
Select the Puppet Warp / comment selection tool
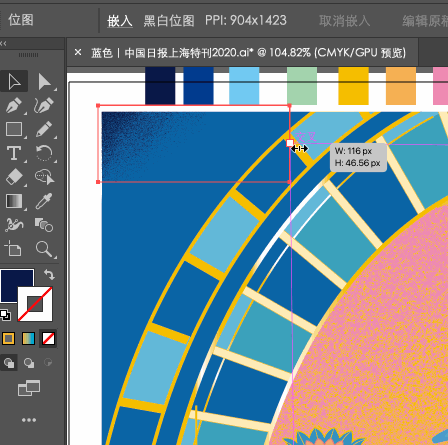pyautogui.click(x=44, y=177)
